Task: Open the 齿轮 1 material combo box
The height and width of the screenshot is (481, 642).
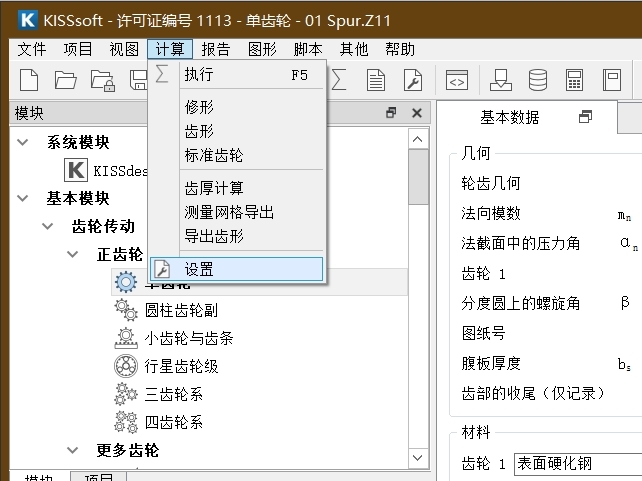Action: 578,464
